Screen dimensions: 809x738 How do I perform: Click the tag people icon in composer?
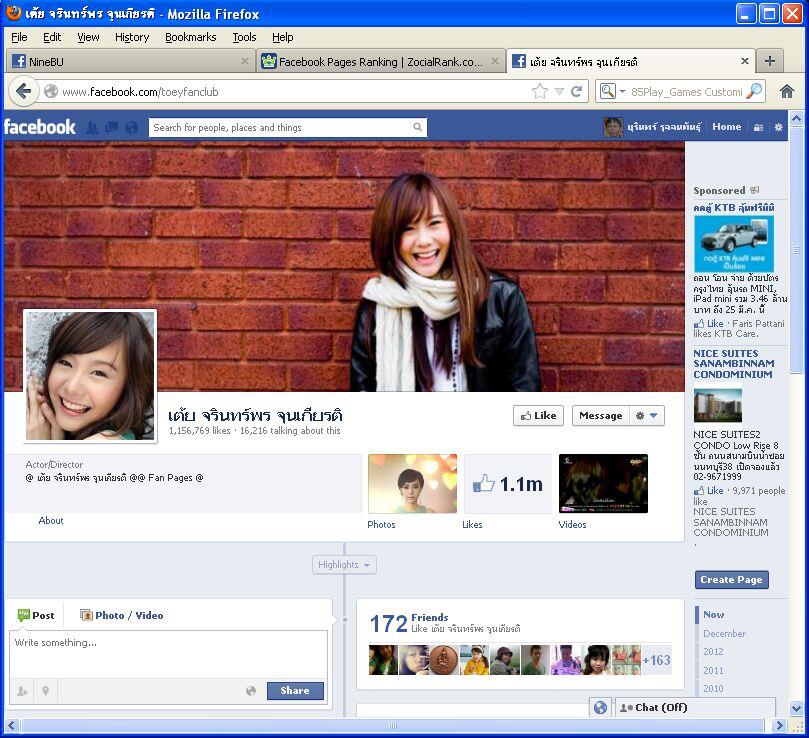point(22,690)
